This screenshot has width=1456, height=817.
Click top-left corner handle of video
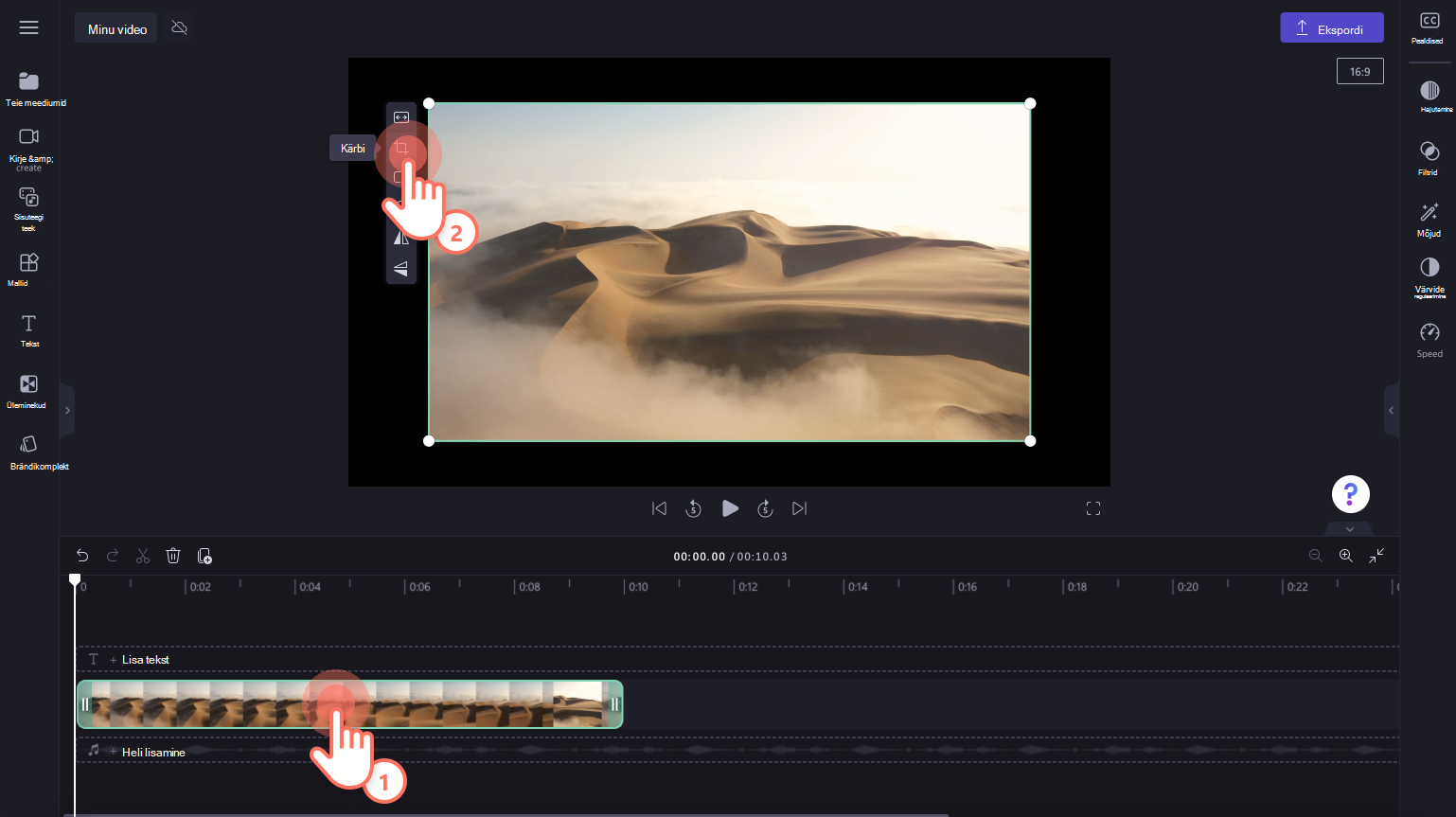(x=429, y=103)
